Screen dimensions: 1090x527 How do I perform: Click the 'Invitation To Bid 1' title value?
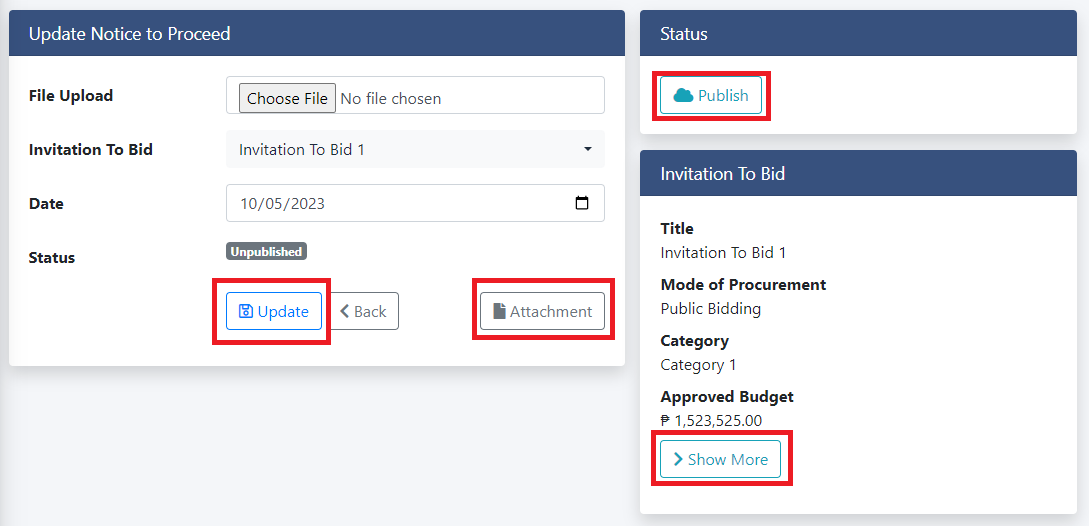(723, 252)
